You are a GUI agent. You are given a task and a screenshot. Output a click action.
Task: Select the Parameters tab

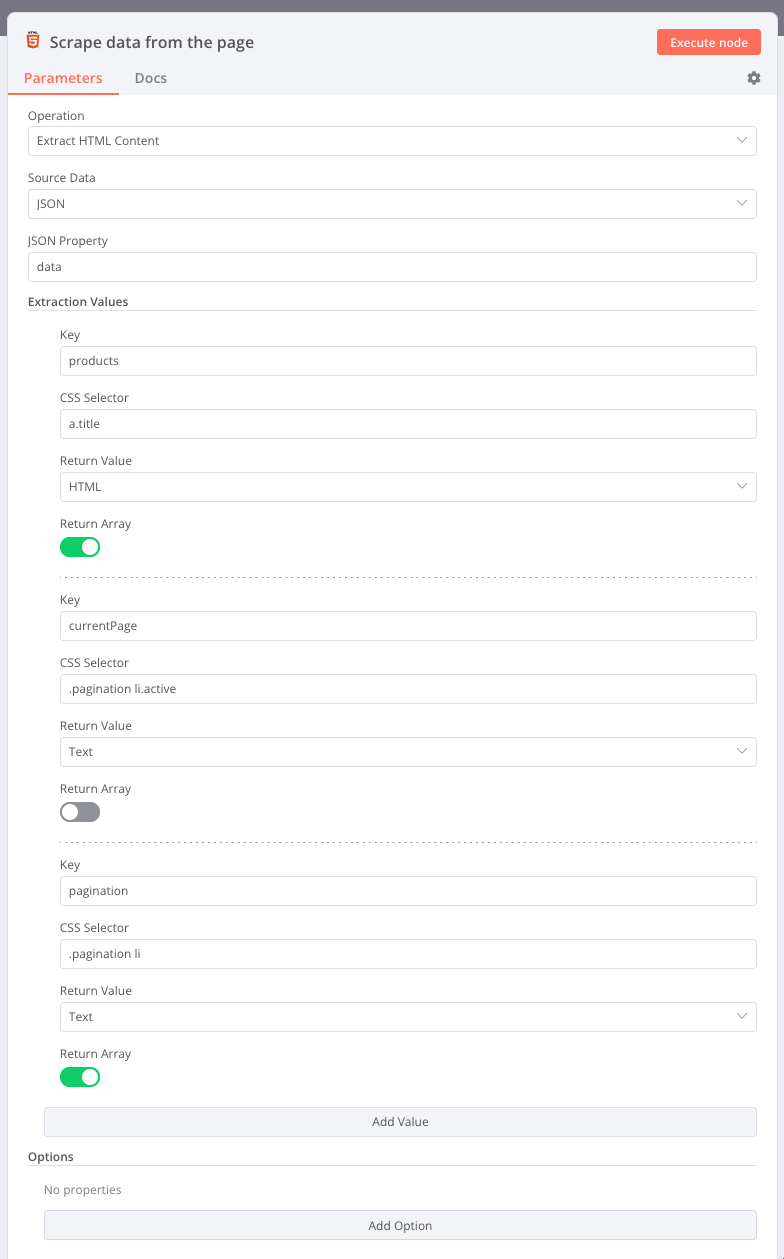[x=63, y=77]
